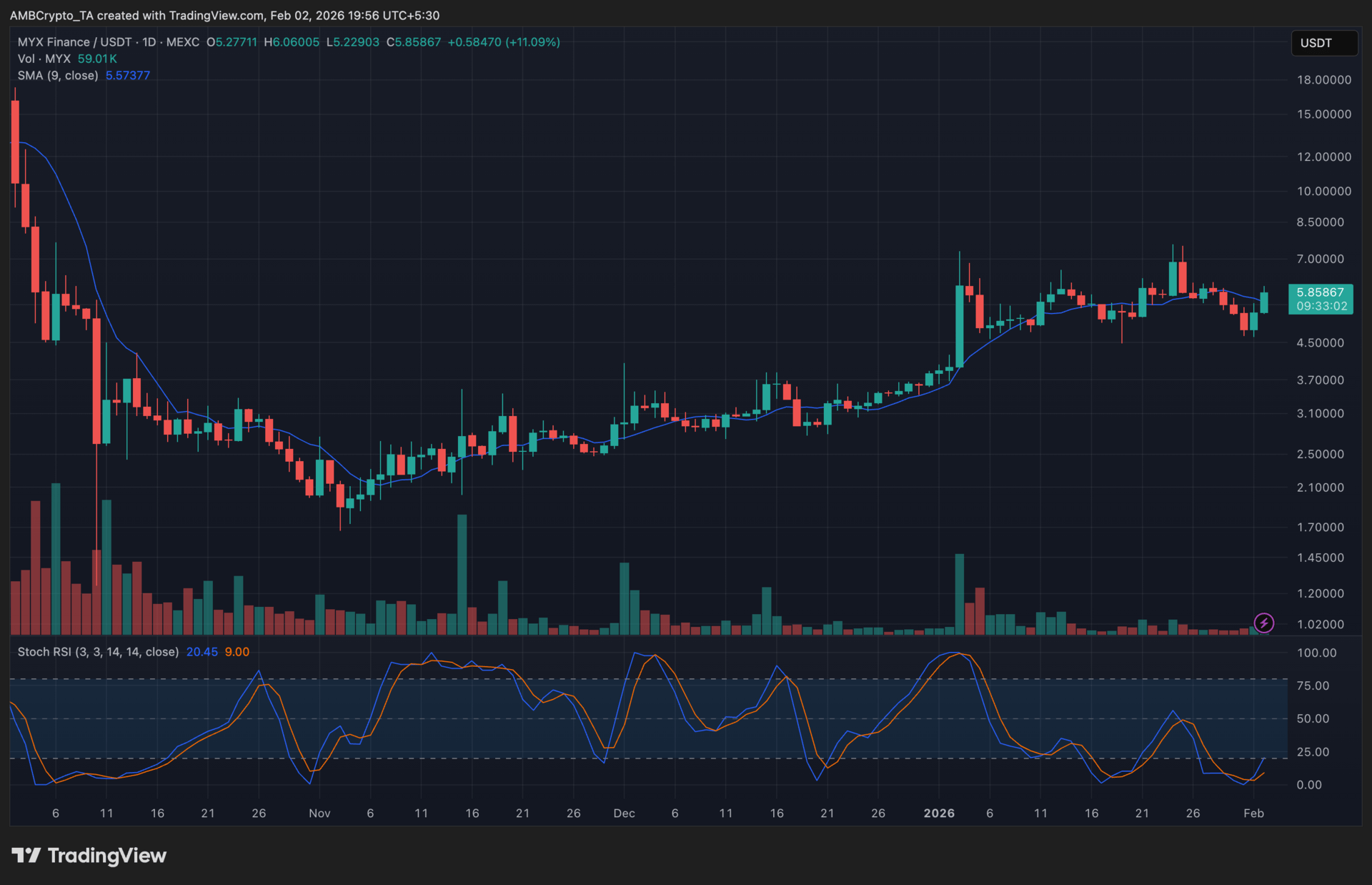Click the Dec label on time axis
Viewport: 1372px width, 885px height.
coord(624,814)
